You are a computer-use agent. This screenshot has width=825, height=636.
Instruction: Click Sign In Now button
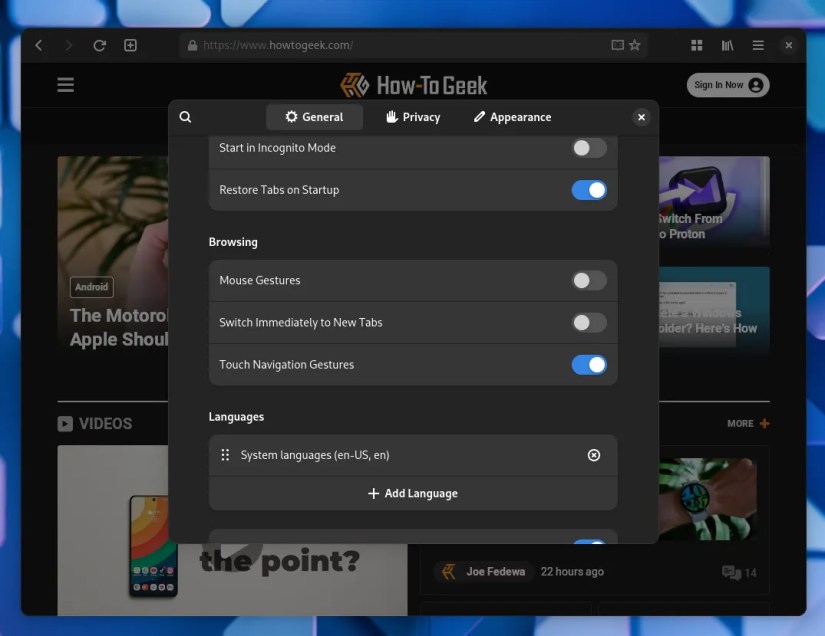(x=728, y=85)
